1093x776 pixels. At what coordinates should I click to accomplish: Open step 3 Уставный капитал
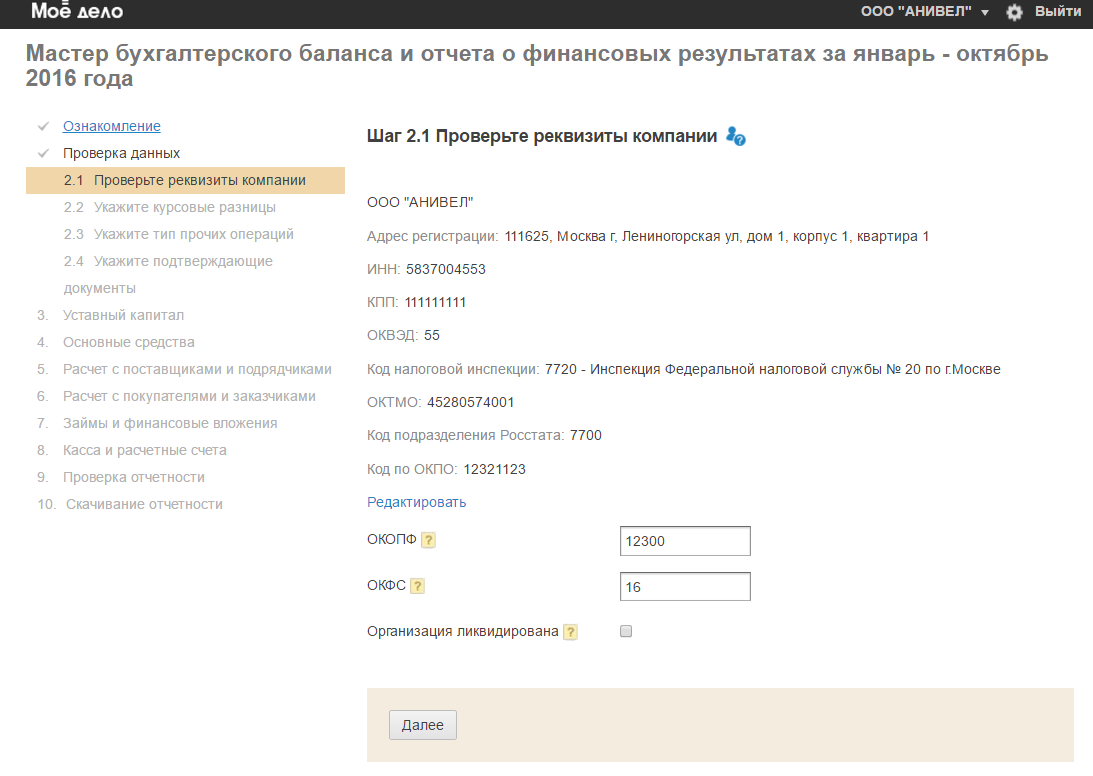click(x=123, y=315)
